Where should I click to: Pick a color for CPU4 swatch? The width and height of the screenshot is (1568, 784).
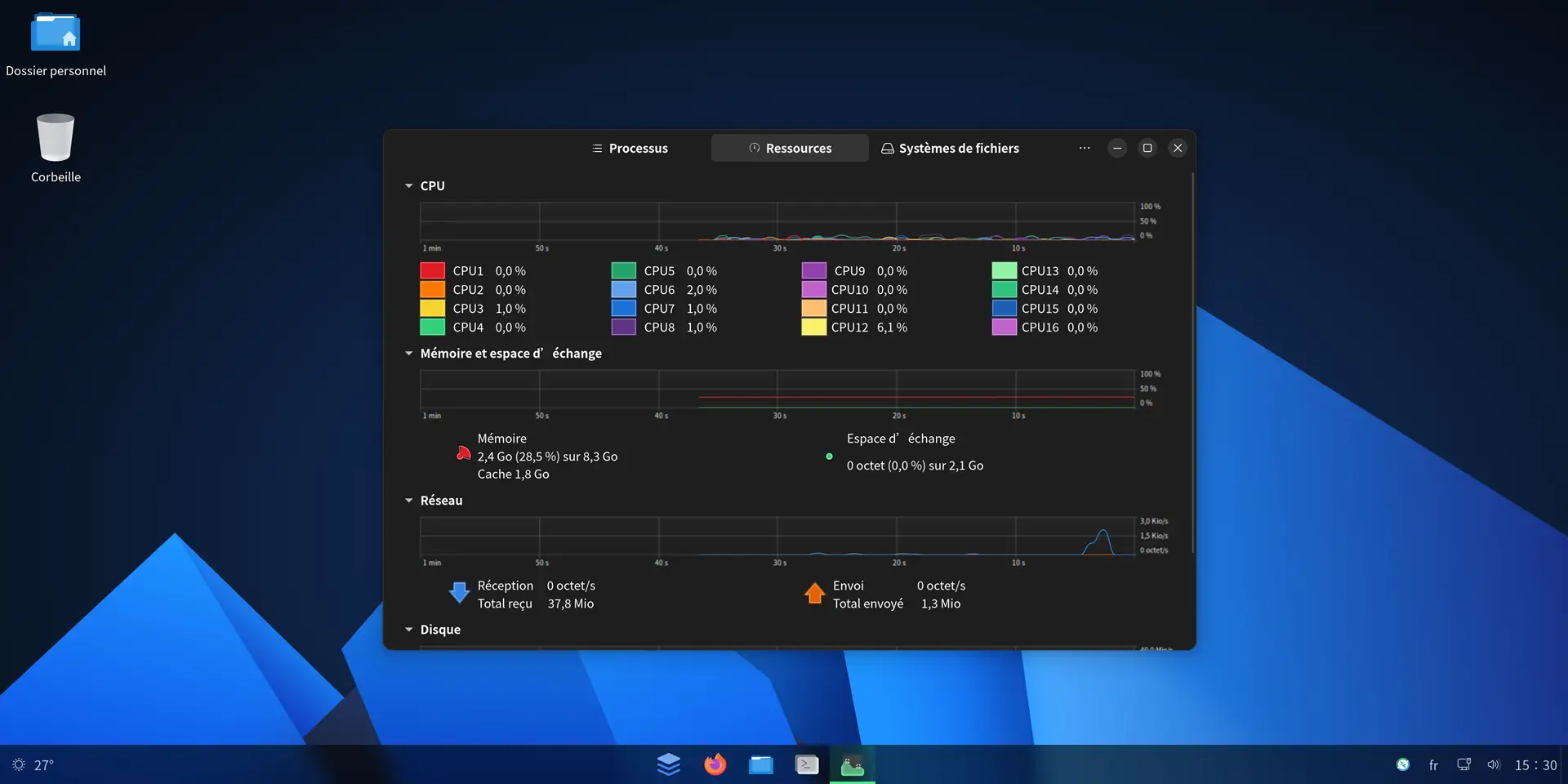433,327
